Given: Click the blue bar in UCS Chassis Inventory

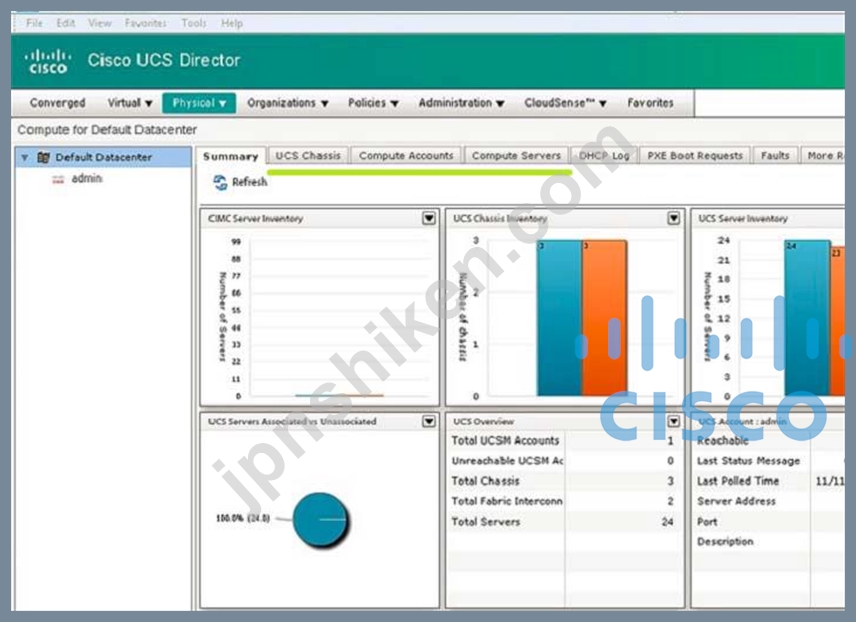Looking at the screenshot, I should point(560,317).
